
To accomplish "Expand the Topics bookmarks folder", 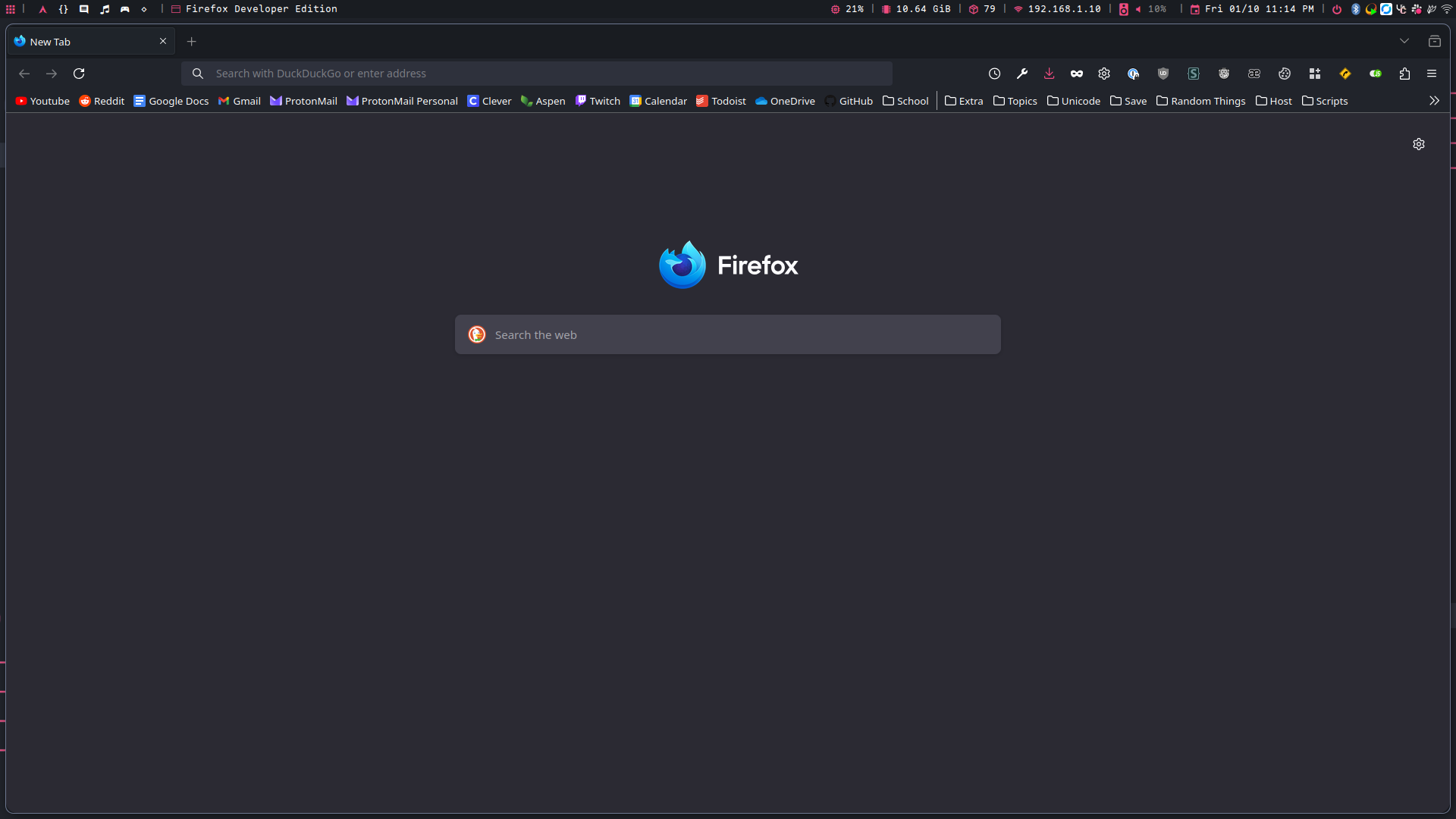I will (1015, 101).
